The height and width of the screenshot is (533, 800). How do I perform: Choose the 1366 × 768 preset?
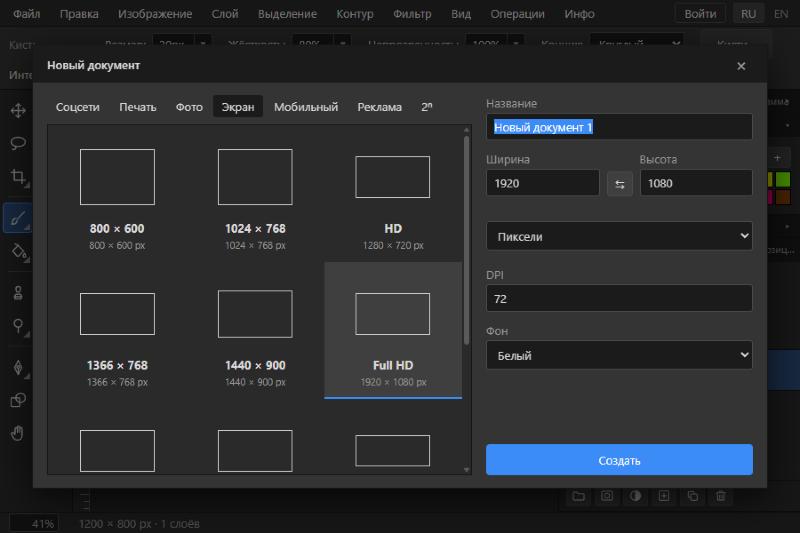coord(117,331)
